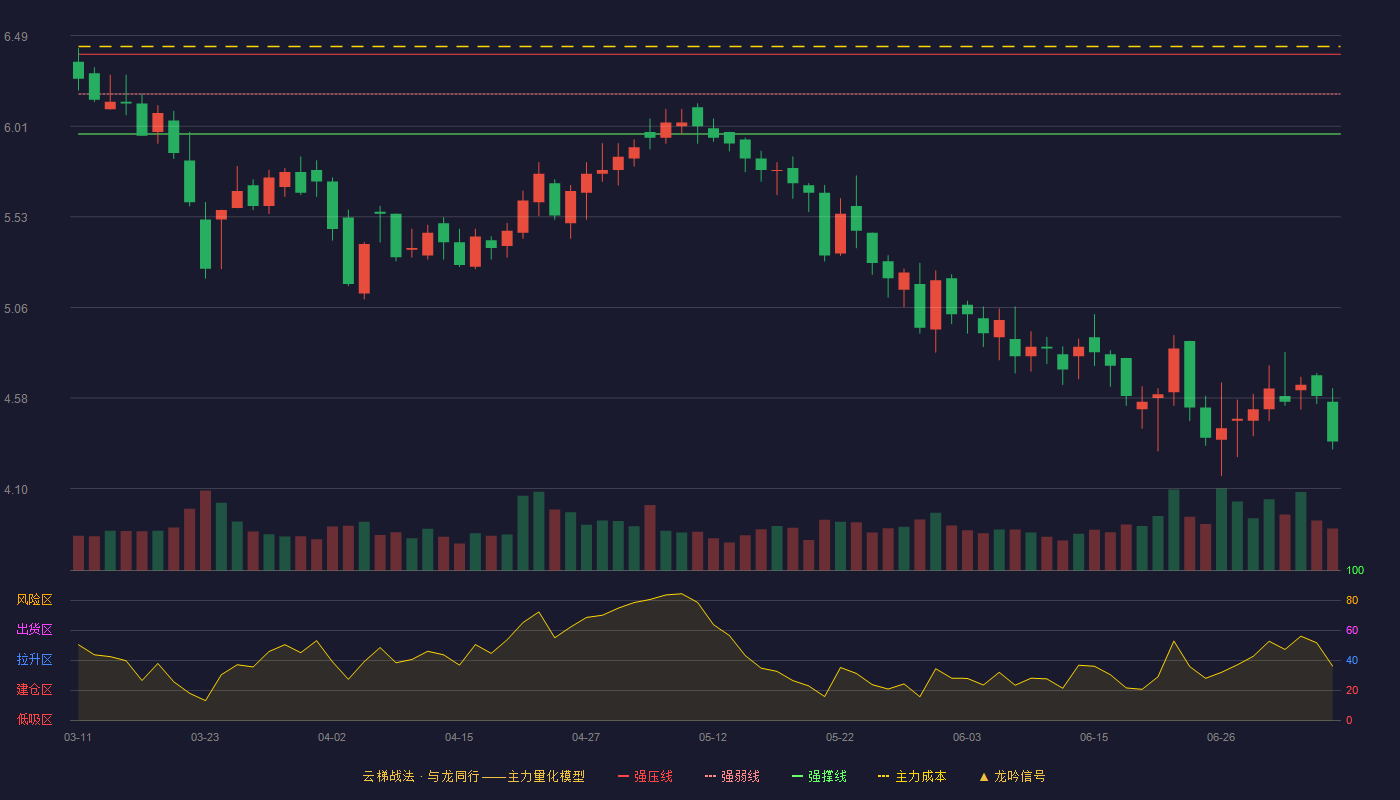Click the 云梯战法 主力量化模型 title text
This screenshot has width=1400, height=800.
coord(473,776)
